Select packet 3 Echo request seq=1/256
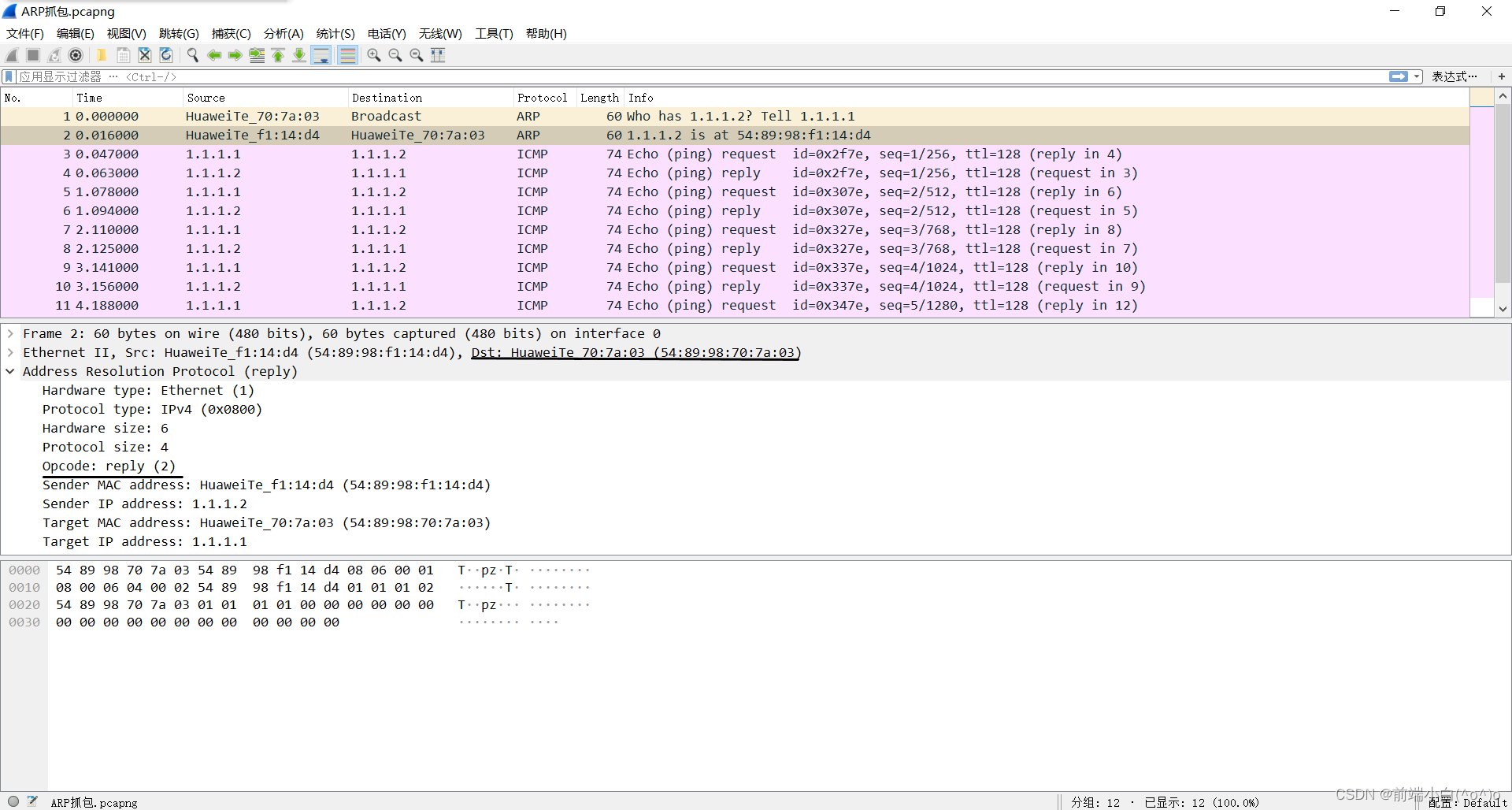 (x=735, y=154)
